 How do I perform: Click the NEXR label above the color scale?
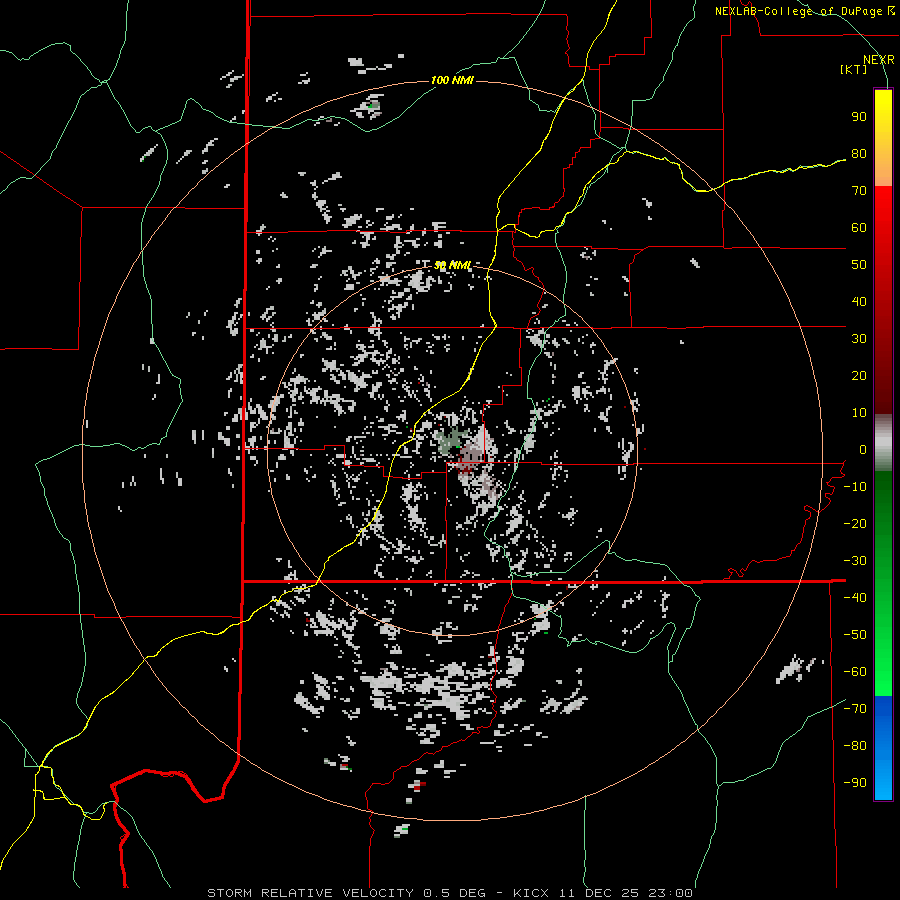tap(878, 60)
